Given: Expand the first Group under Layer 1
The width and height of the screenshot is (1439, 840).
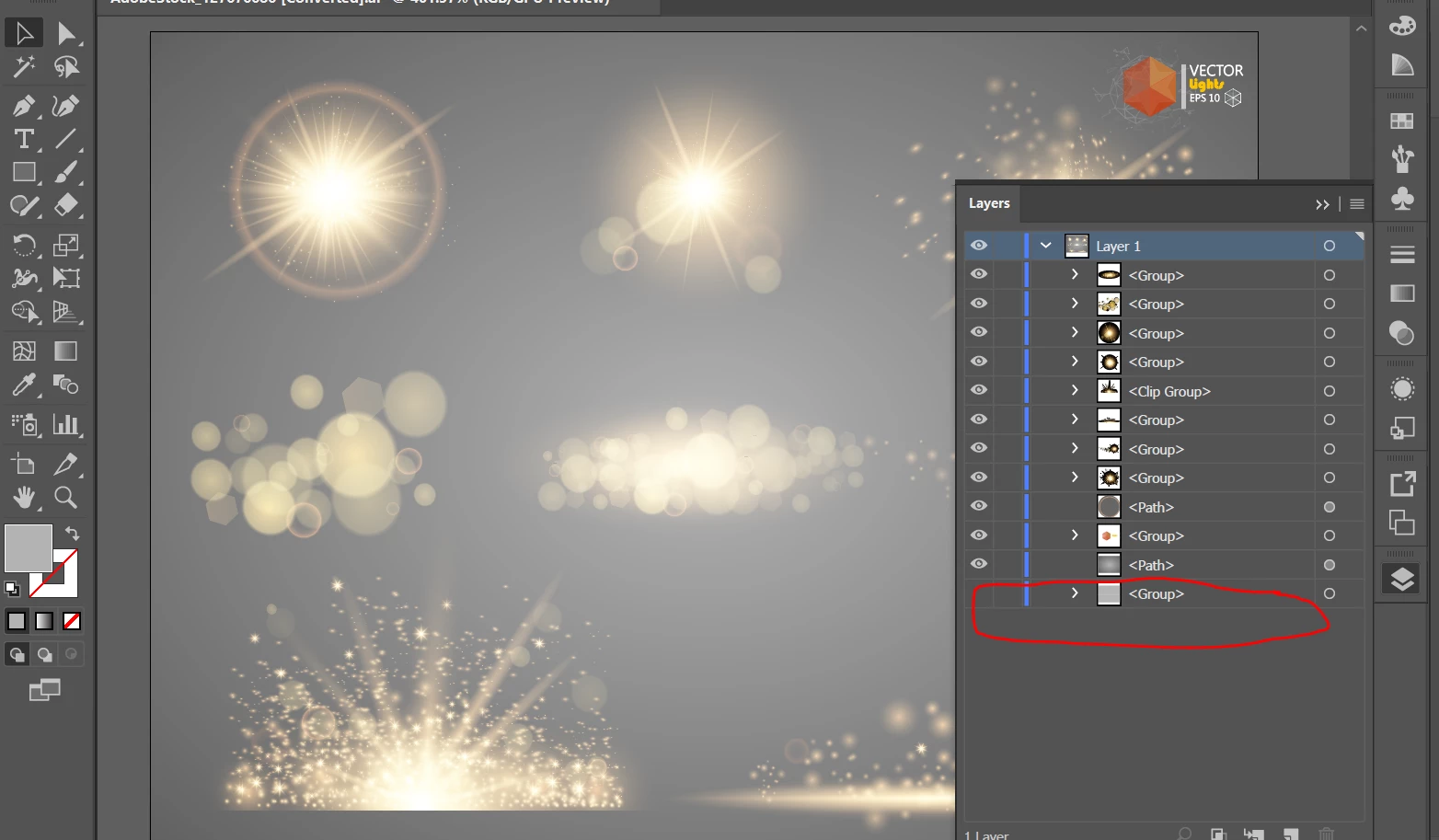Looking at the screenshot, I should tap(1074, 274).
